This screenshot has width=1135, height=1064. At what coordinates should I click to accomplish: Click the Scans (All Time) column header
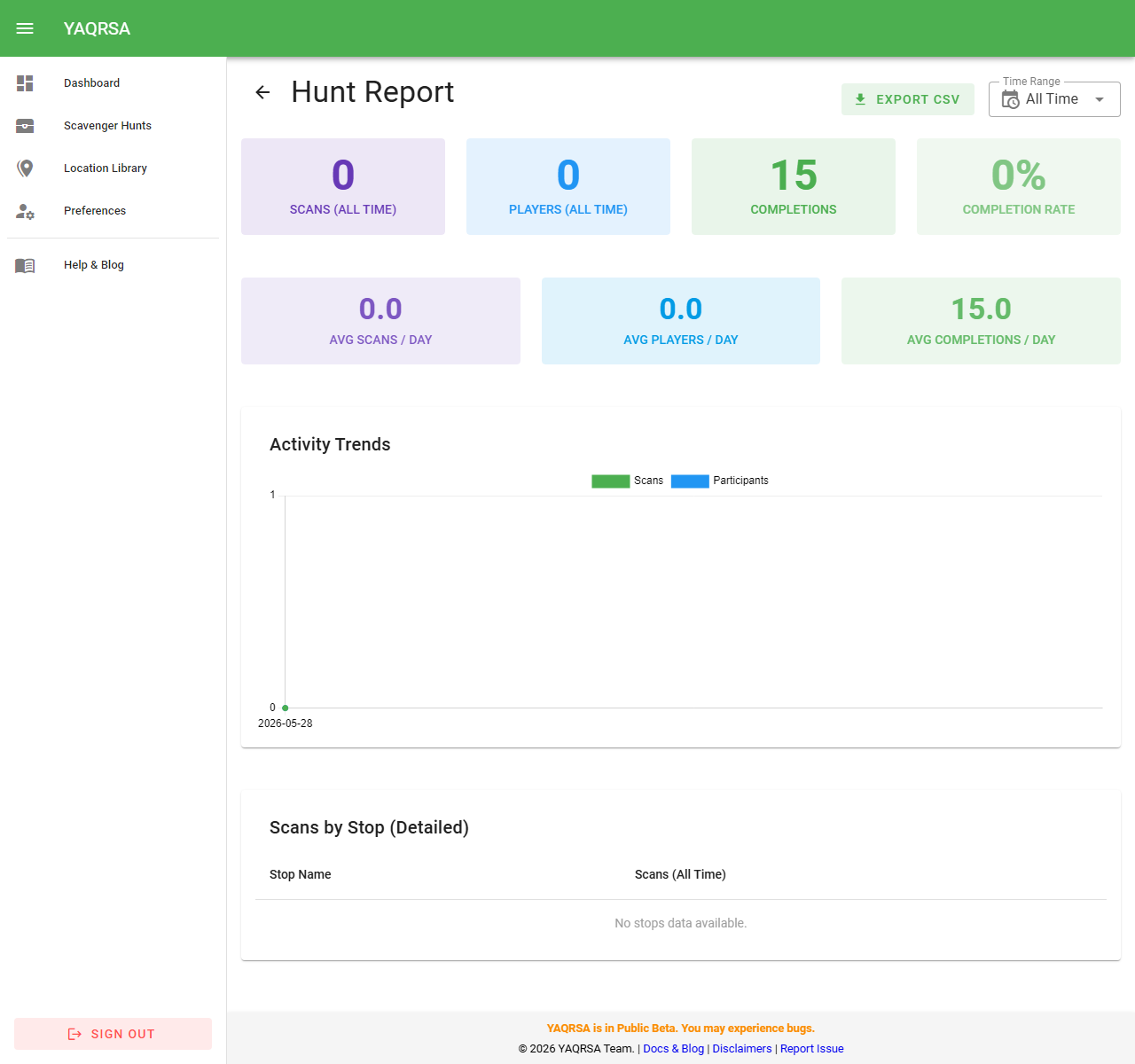point(680,874)
